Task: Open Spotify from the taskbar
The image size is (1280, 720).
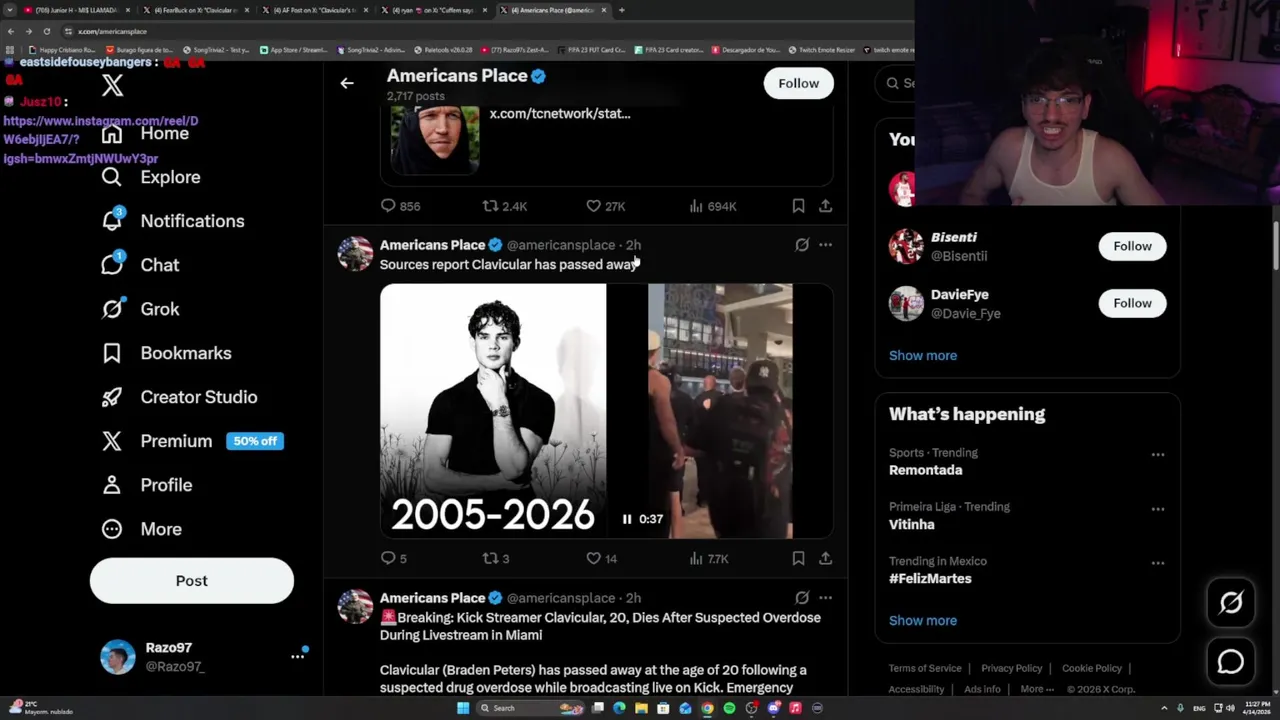Action: [x=729, y=708]
